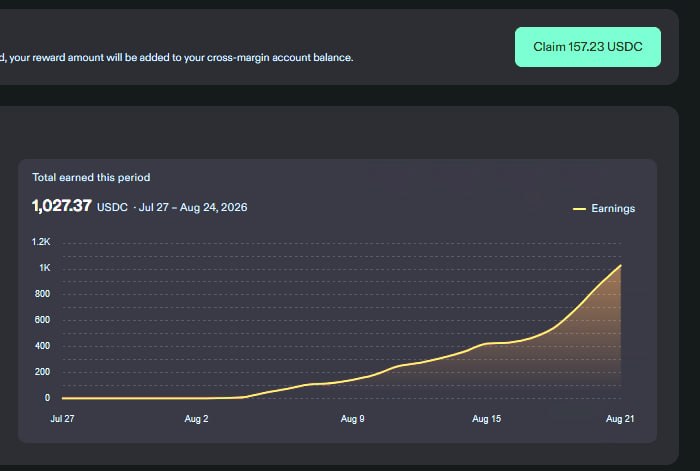Click the 600 y-axis label
The image size is (700, 471).
point(42,320)
